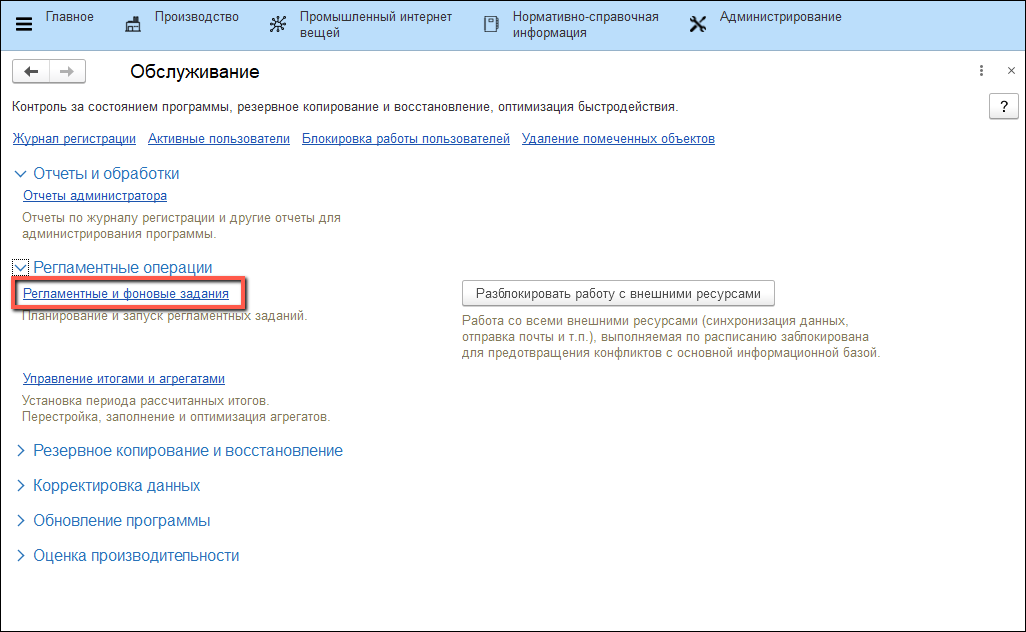Collapse the Отчеты и обработки section
The width and height of the screenshot is (1026, 632).
coord(20,174)
